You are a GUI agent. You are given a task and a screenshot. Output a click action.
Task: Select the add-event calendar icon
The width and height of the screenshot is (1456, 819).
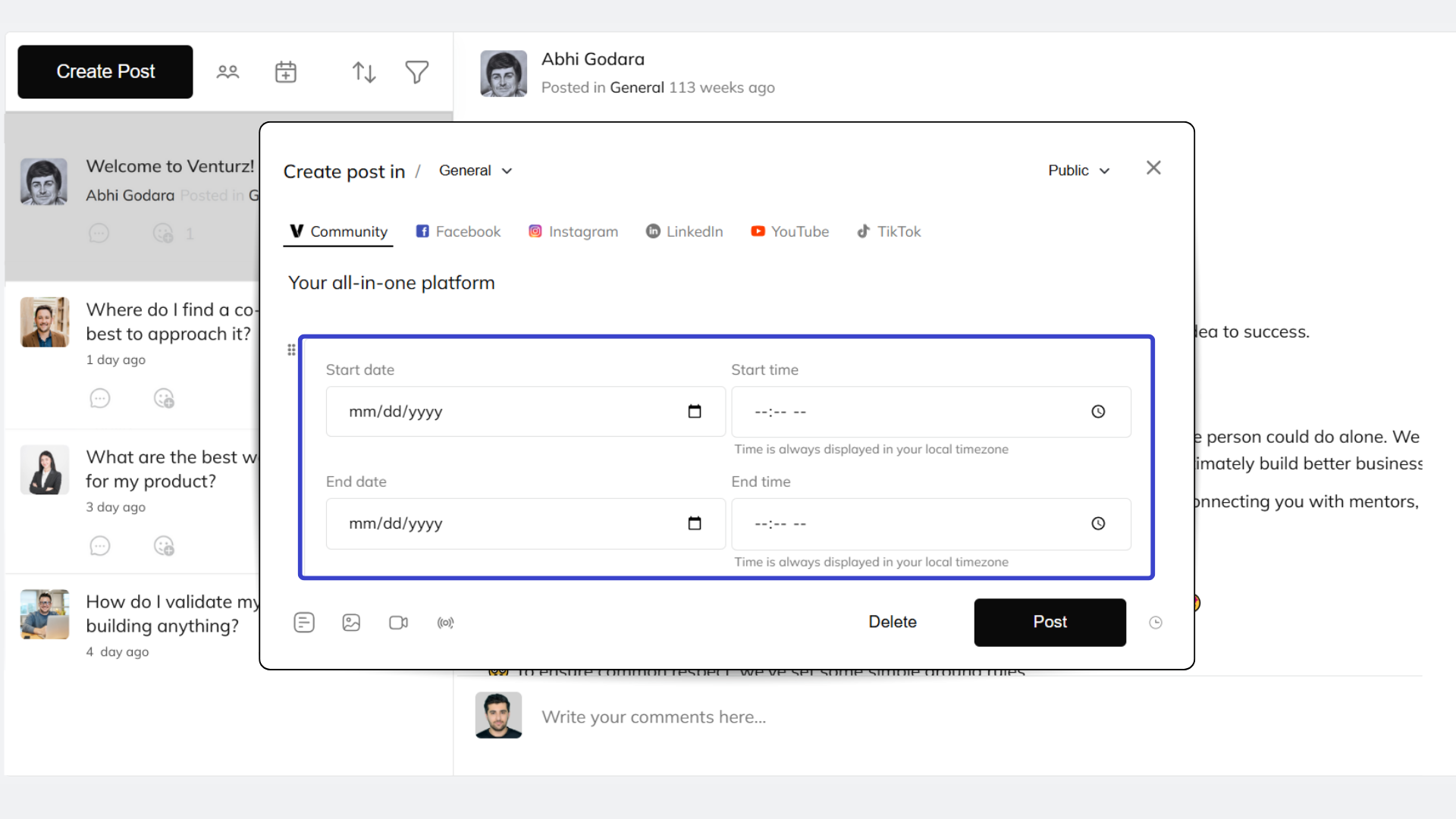[x=285, y=71]
